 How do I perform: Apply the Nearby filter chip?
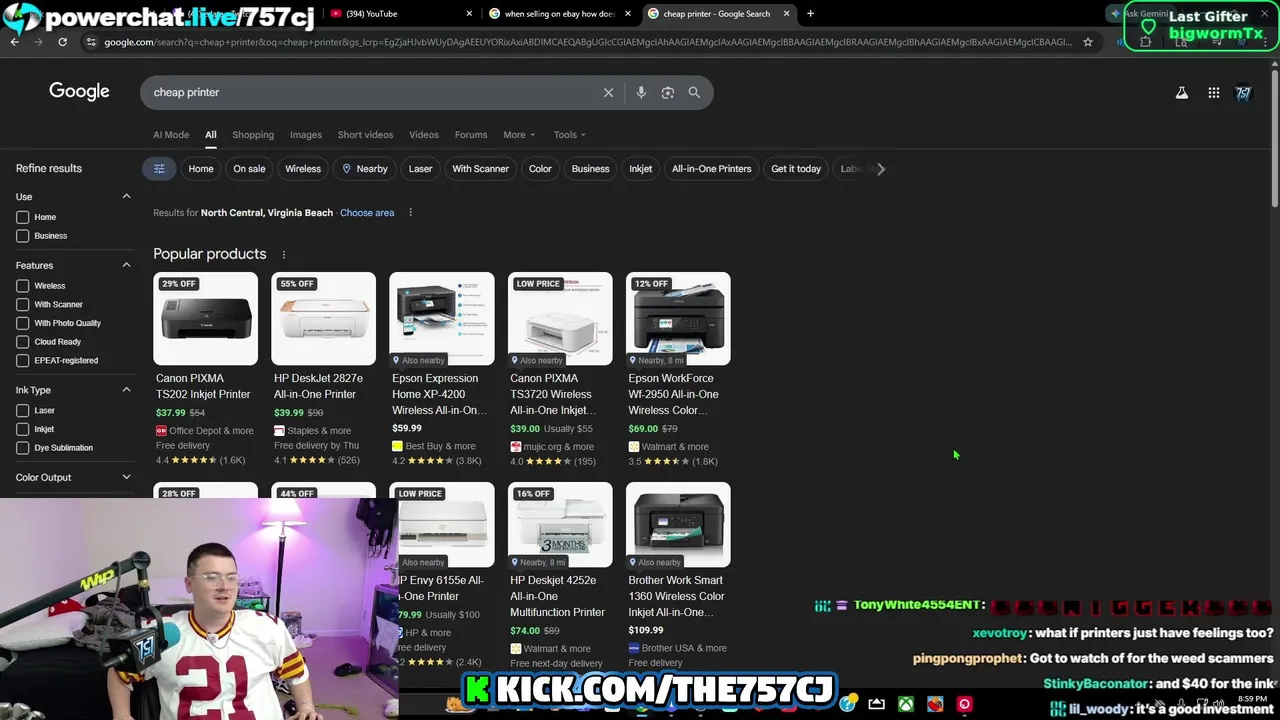[x=364, y=169]
